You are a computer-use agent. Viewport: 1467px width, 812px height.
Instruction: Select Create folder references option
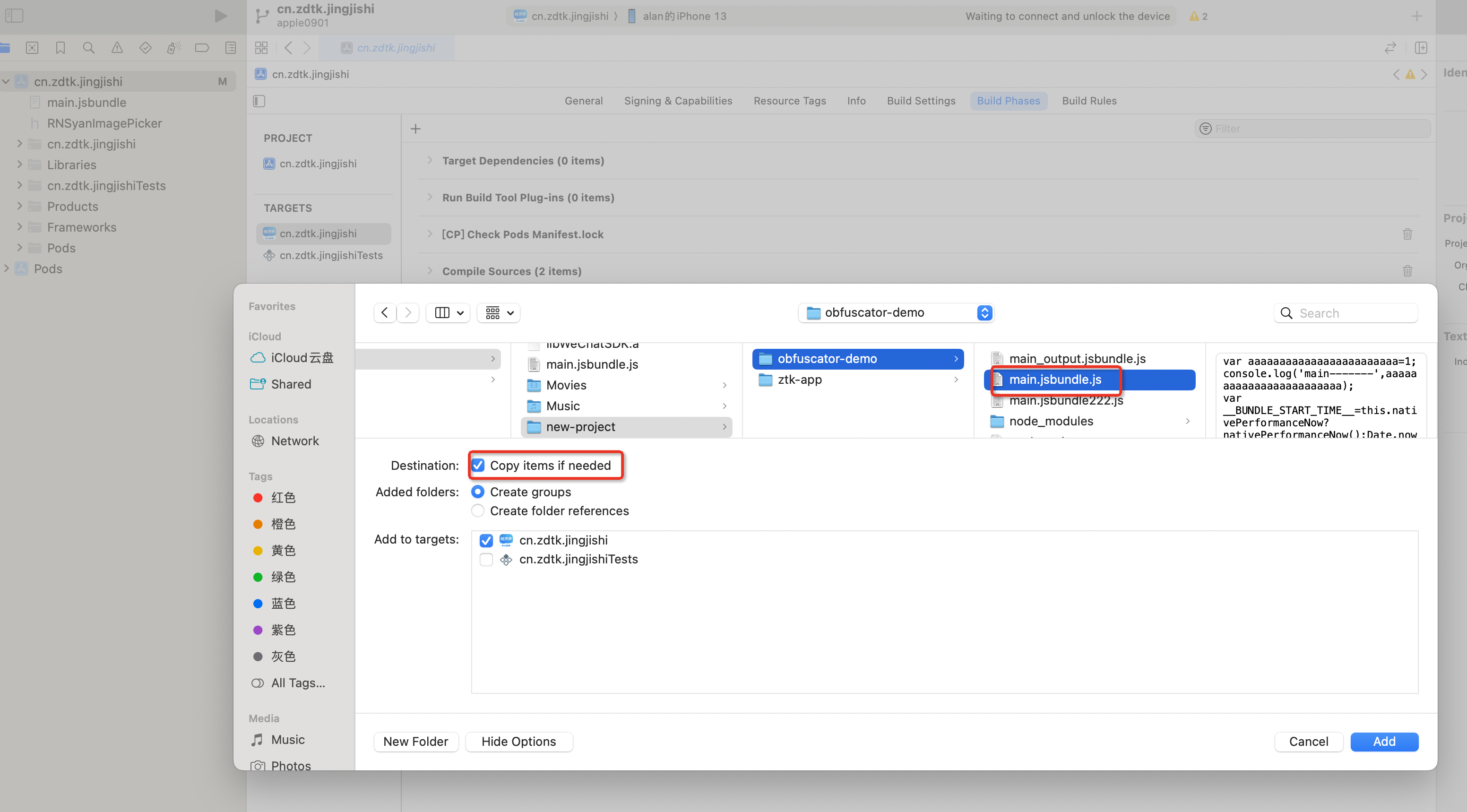[x=478, y=511]
